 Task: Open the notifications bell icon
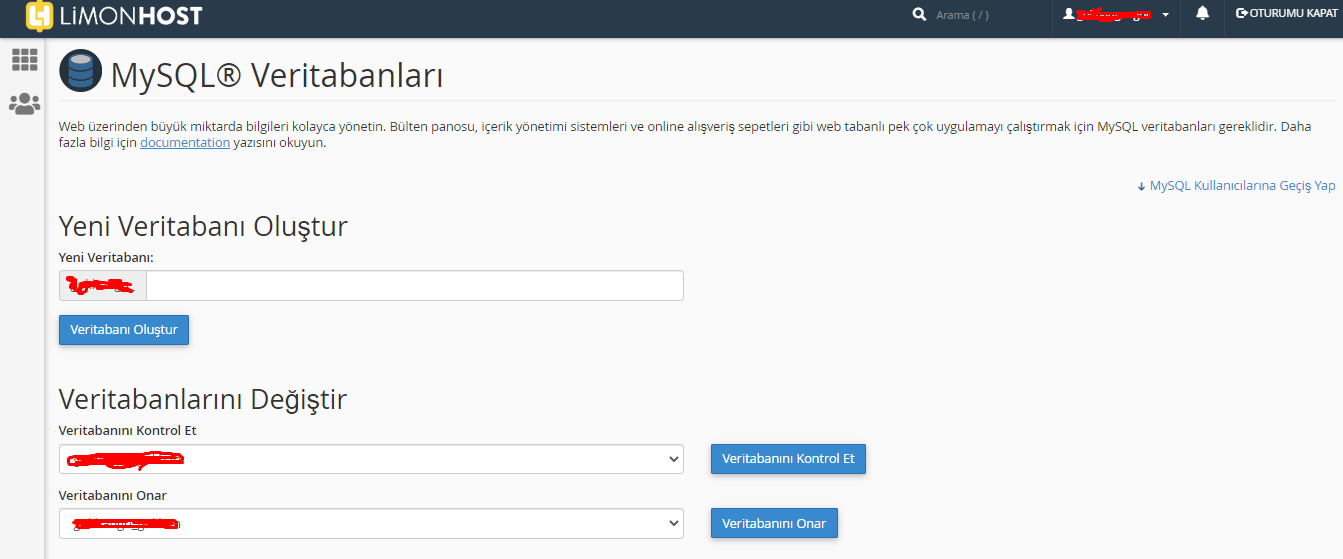pos(1203,13)
